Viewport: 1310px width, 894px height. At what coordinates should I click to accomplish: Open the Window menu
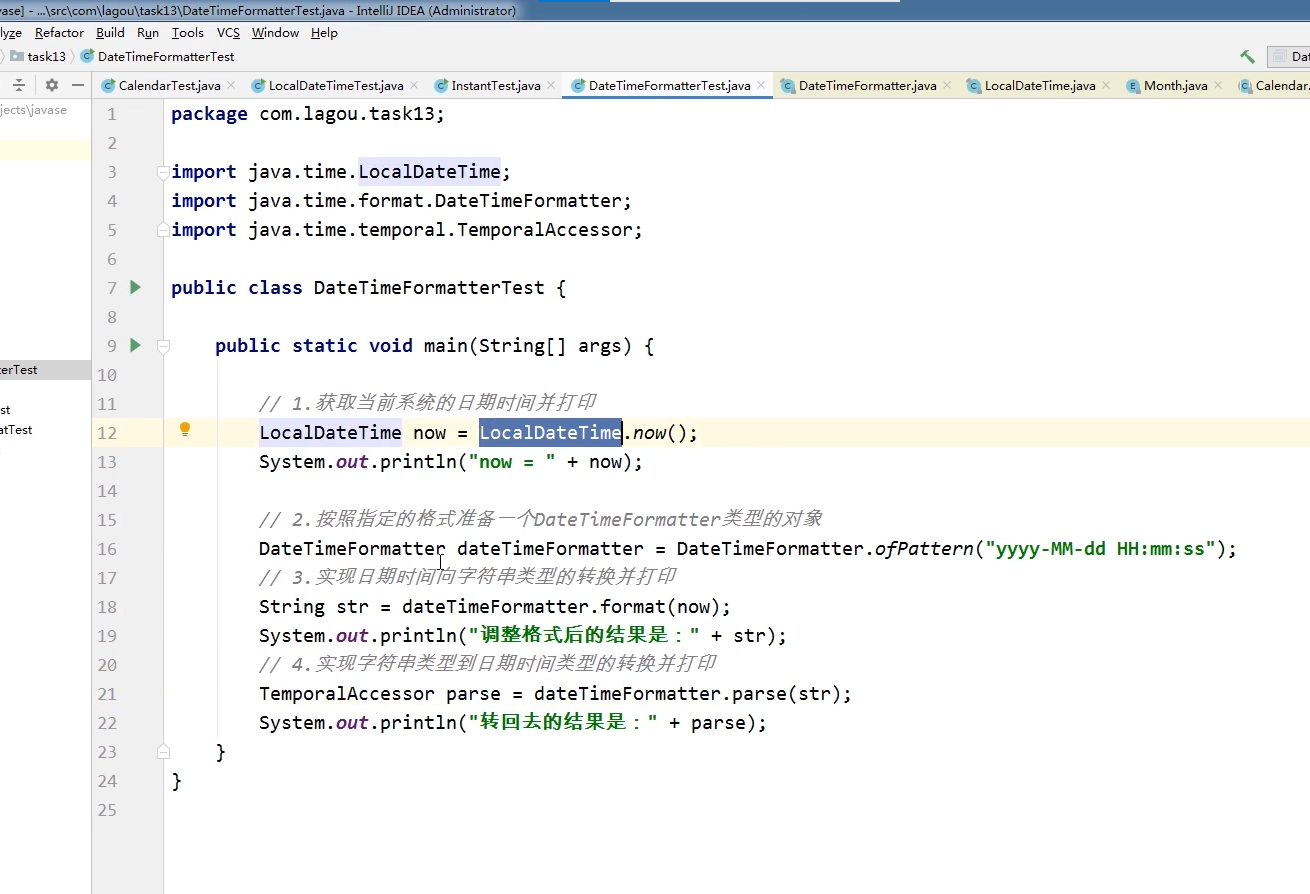(x=275, y=33)
